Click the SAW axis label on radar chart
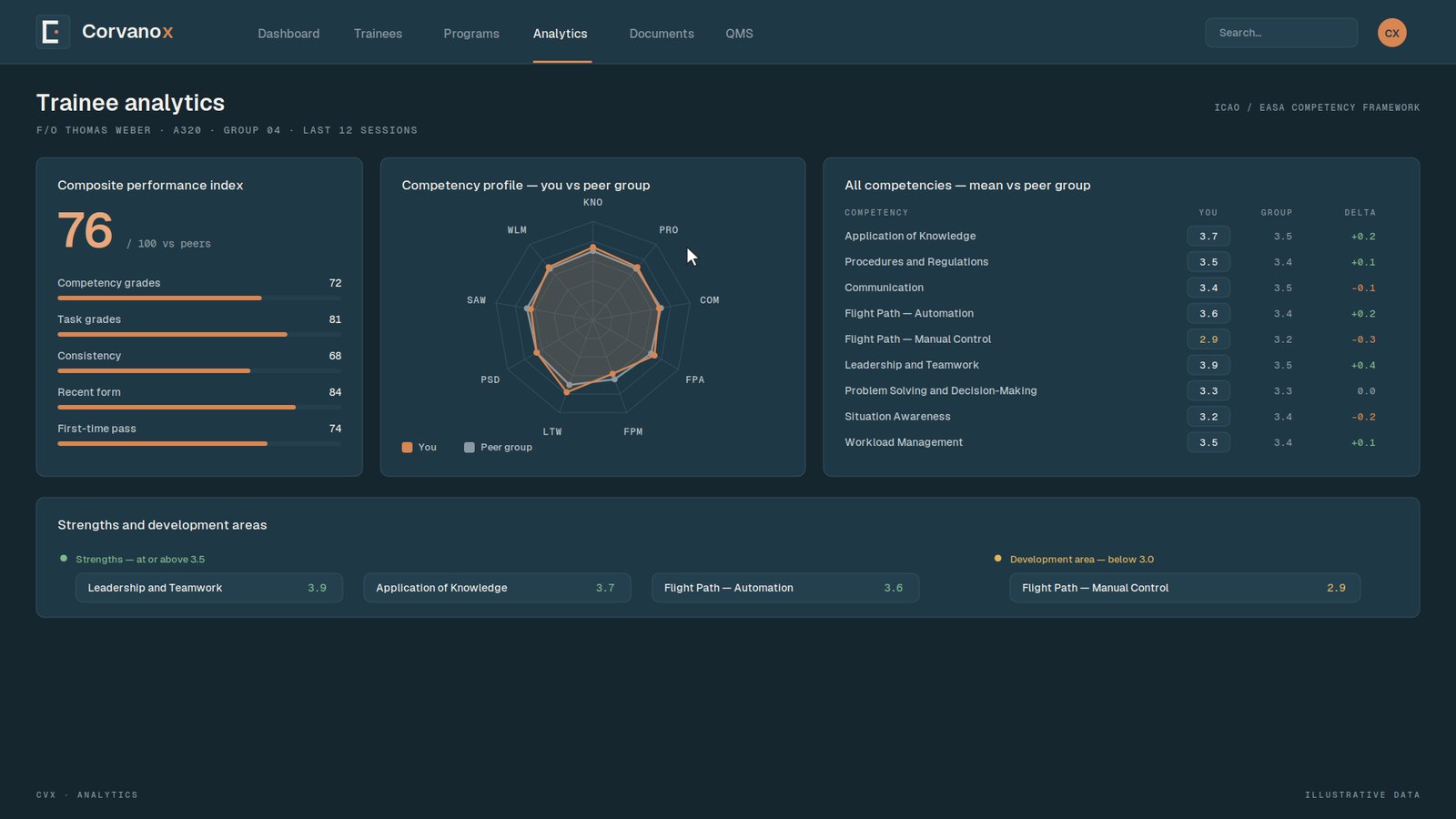The image size is (1456, 819). click(x=477, y=300)
